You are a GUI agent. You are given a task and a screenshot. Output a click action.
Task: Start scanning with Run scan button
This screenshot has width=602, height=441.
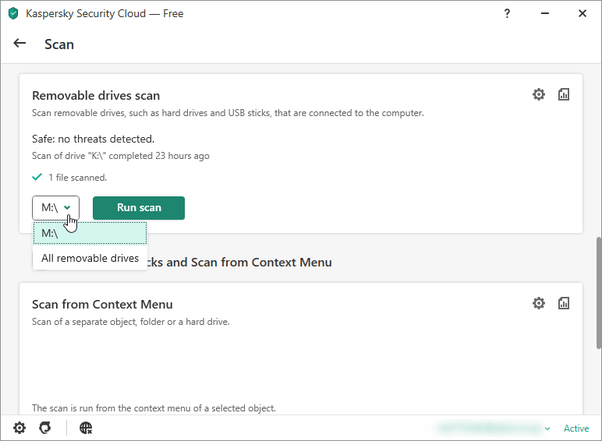point(139,208)
